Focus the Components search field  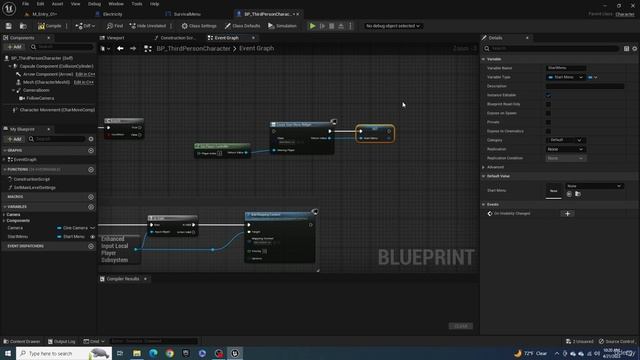tap(62, 47)
